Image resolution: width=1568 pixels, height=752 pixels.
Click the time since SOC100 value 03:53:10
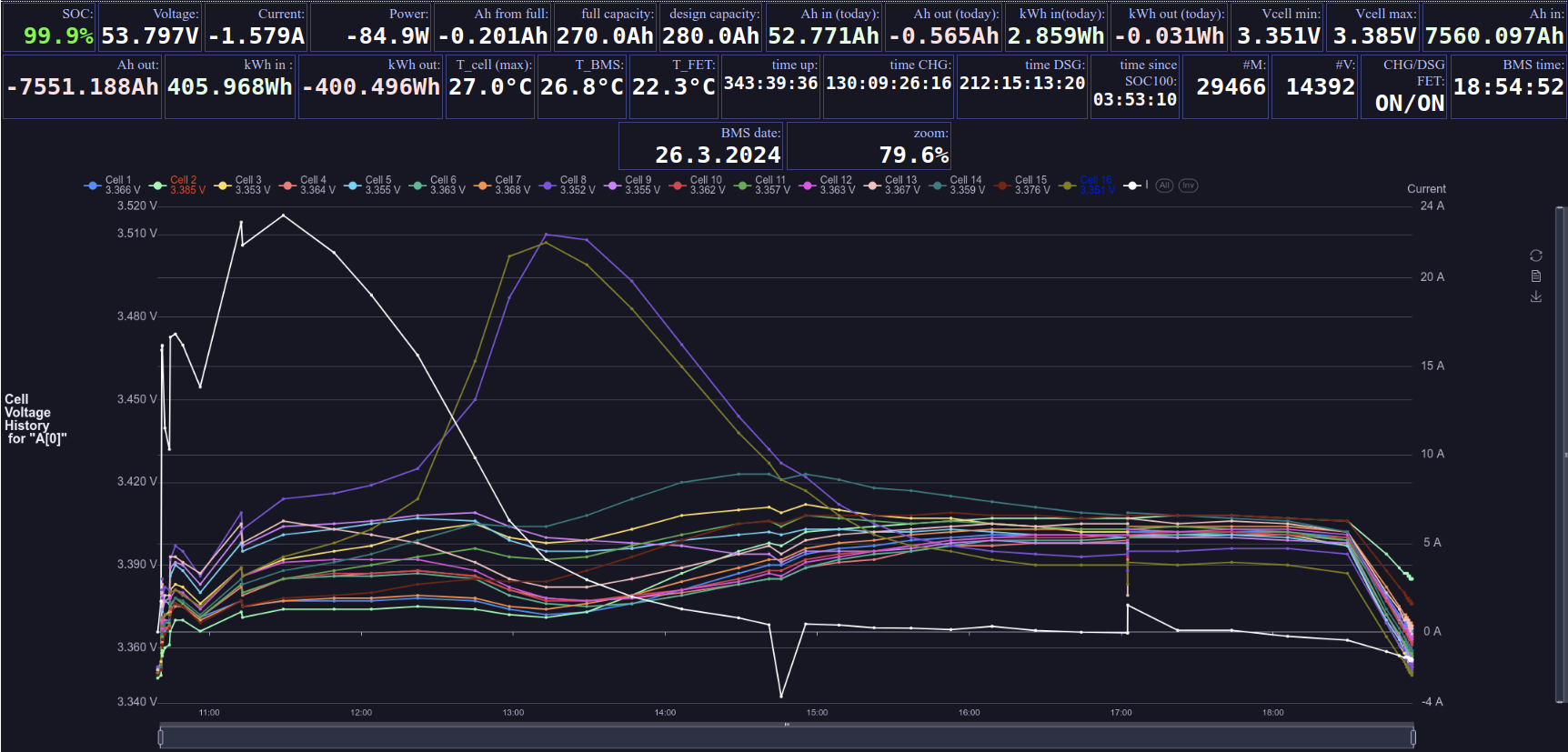click(x=1135, y=99)
